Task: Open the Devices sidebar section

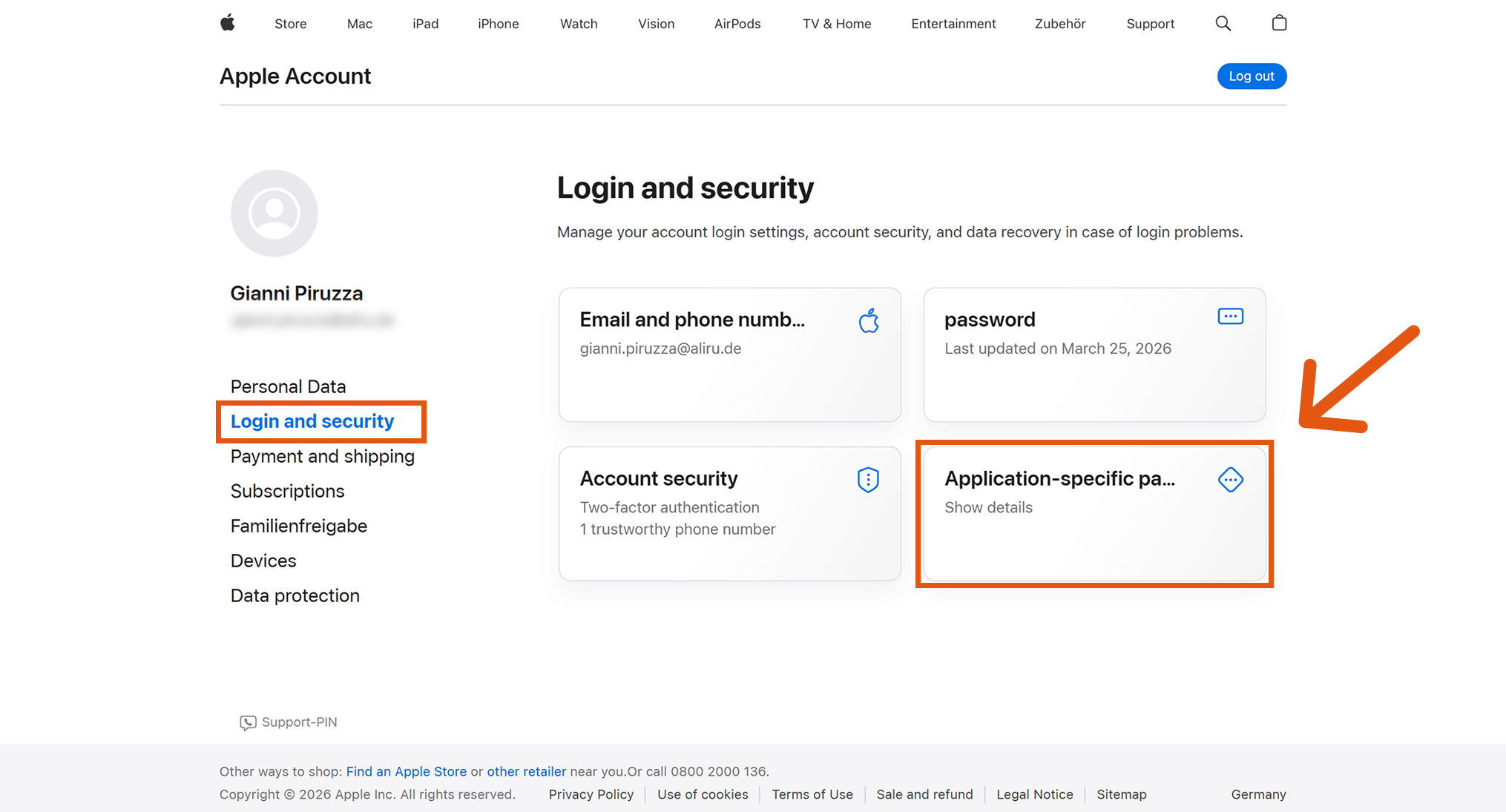Action: click(x=263, y=561)
